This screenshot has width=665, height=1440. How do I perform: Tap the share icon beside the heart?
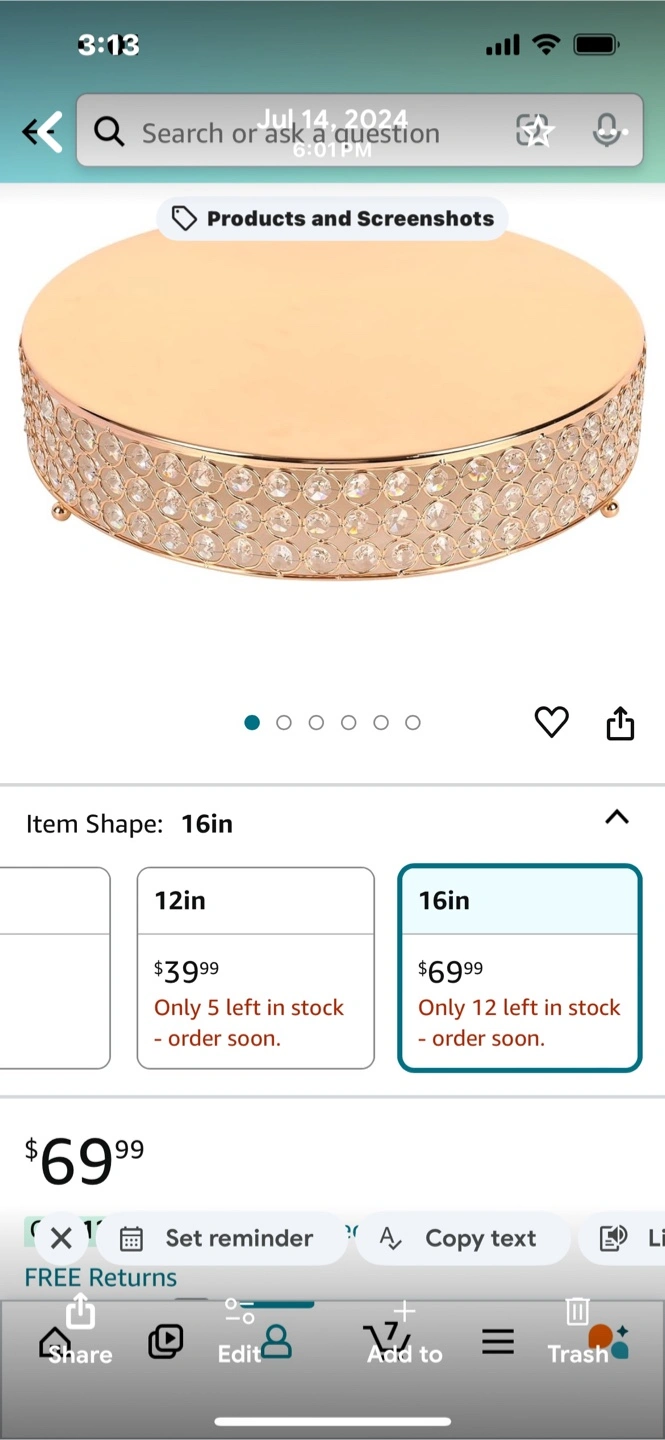click(620, 723)
